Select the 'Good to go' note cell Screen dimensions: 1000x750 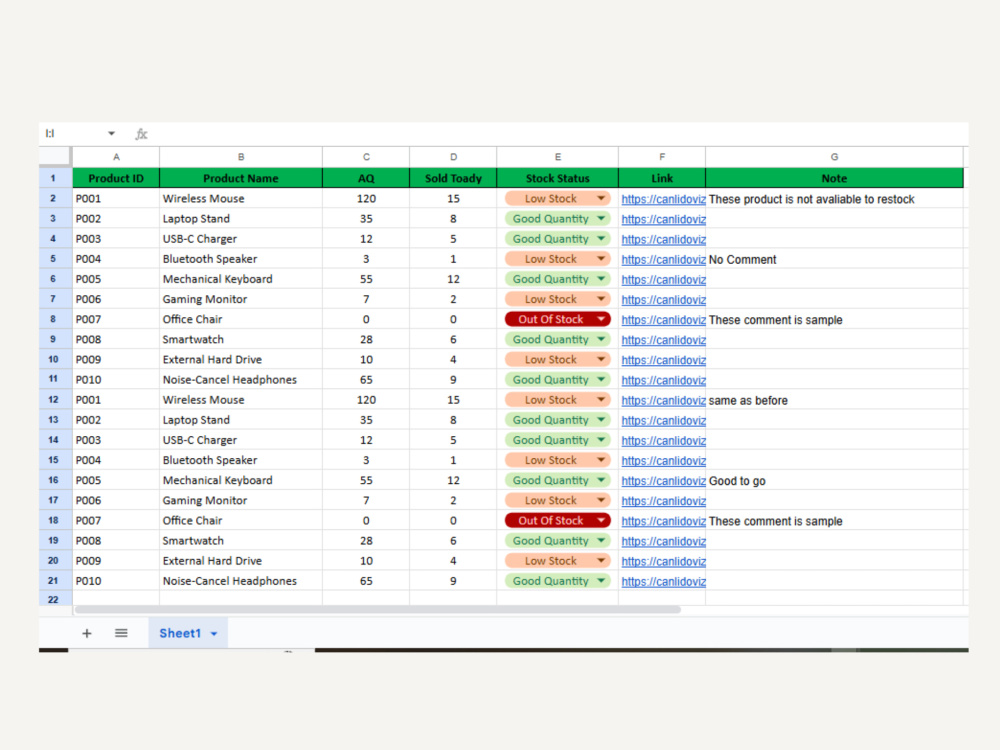834,481
